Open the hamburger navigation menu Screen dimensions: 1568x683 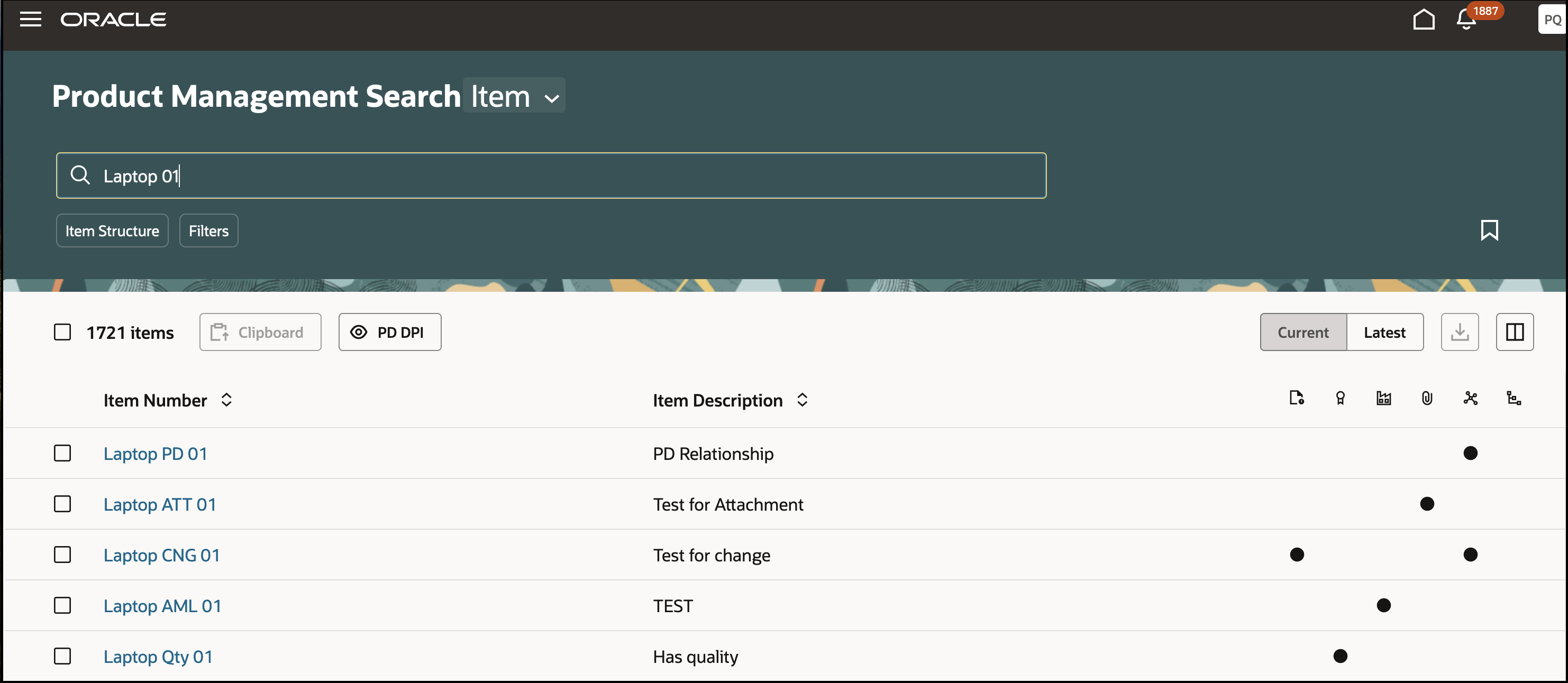[x=31, y=20]
